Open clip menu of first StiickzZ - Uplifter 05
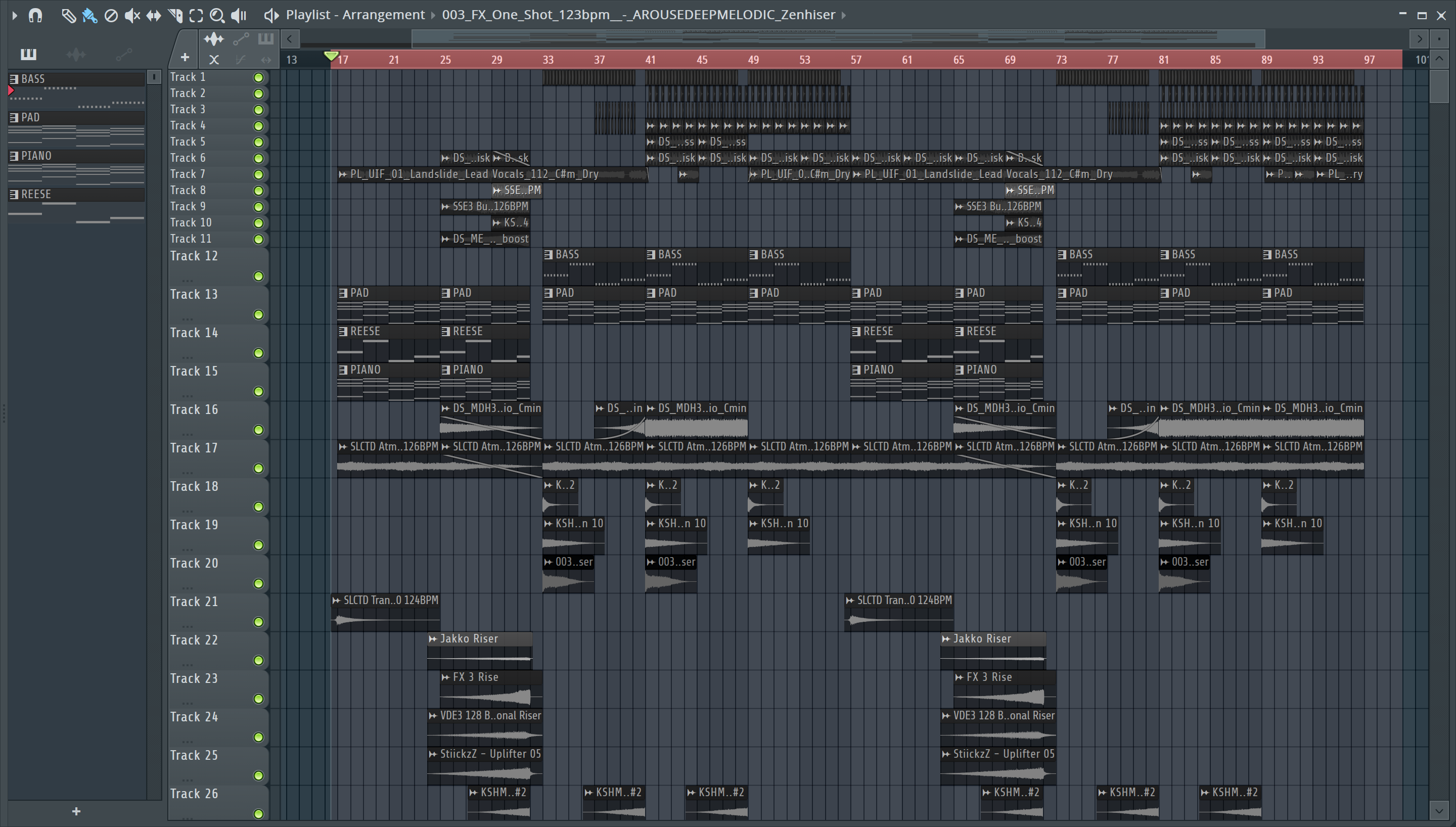1456x827 pixels. (x=433, y=754)
